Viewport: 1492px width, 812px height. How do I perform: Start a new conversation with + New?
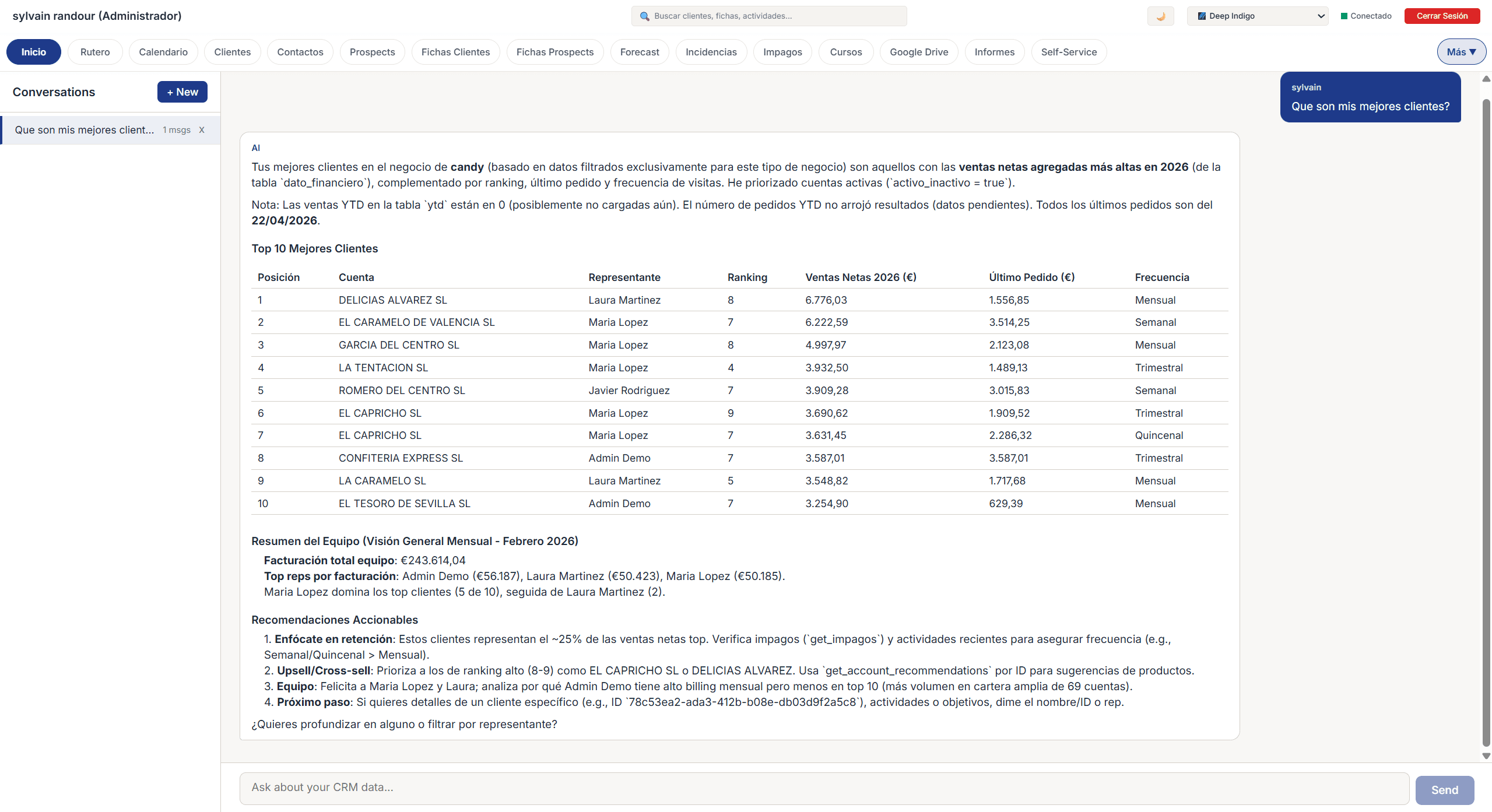click(182, 92)
